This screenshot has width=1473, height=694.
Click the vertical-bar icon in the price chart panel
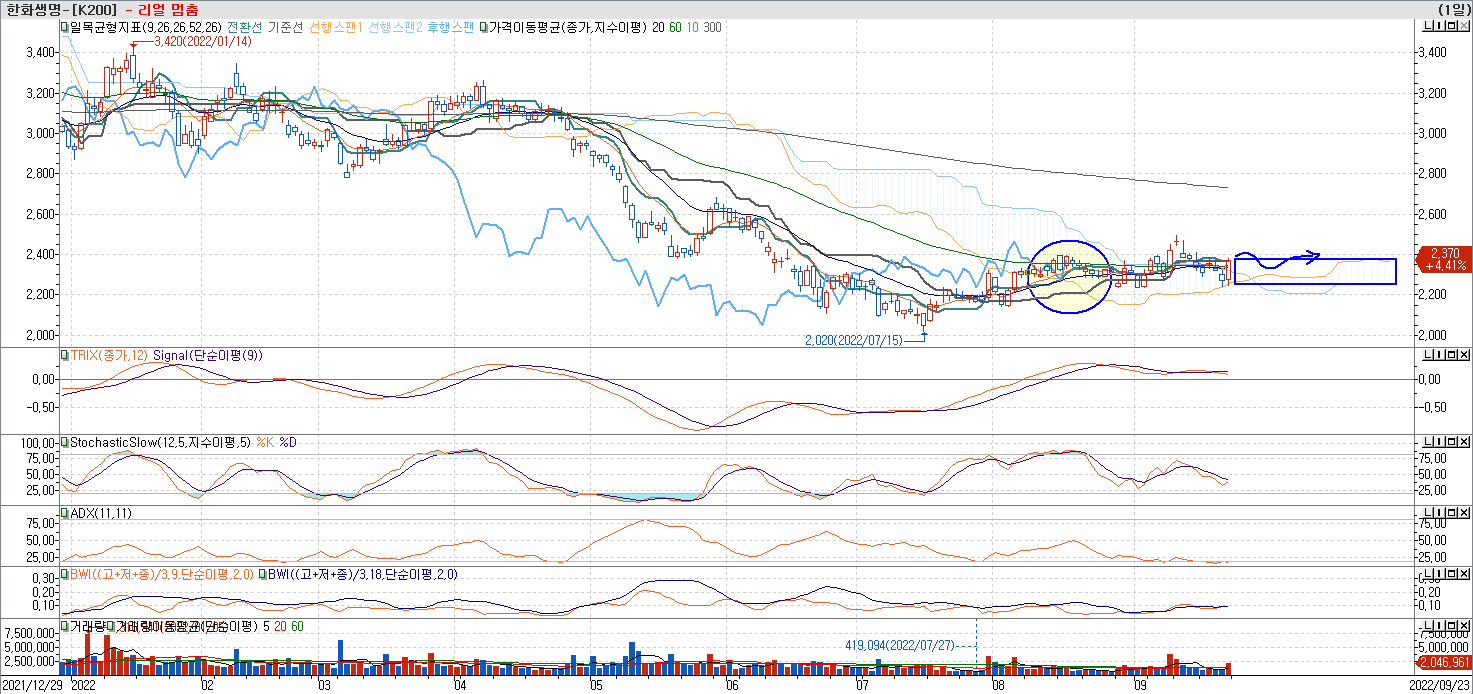tap(1440, 26)
